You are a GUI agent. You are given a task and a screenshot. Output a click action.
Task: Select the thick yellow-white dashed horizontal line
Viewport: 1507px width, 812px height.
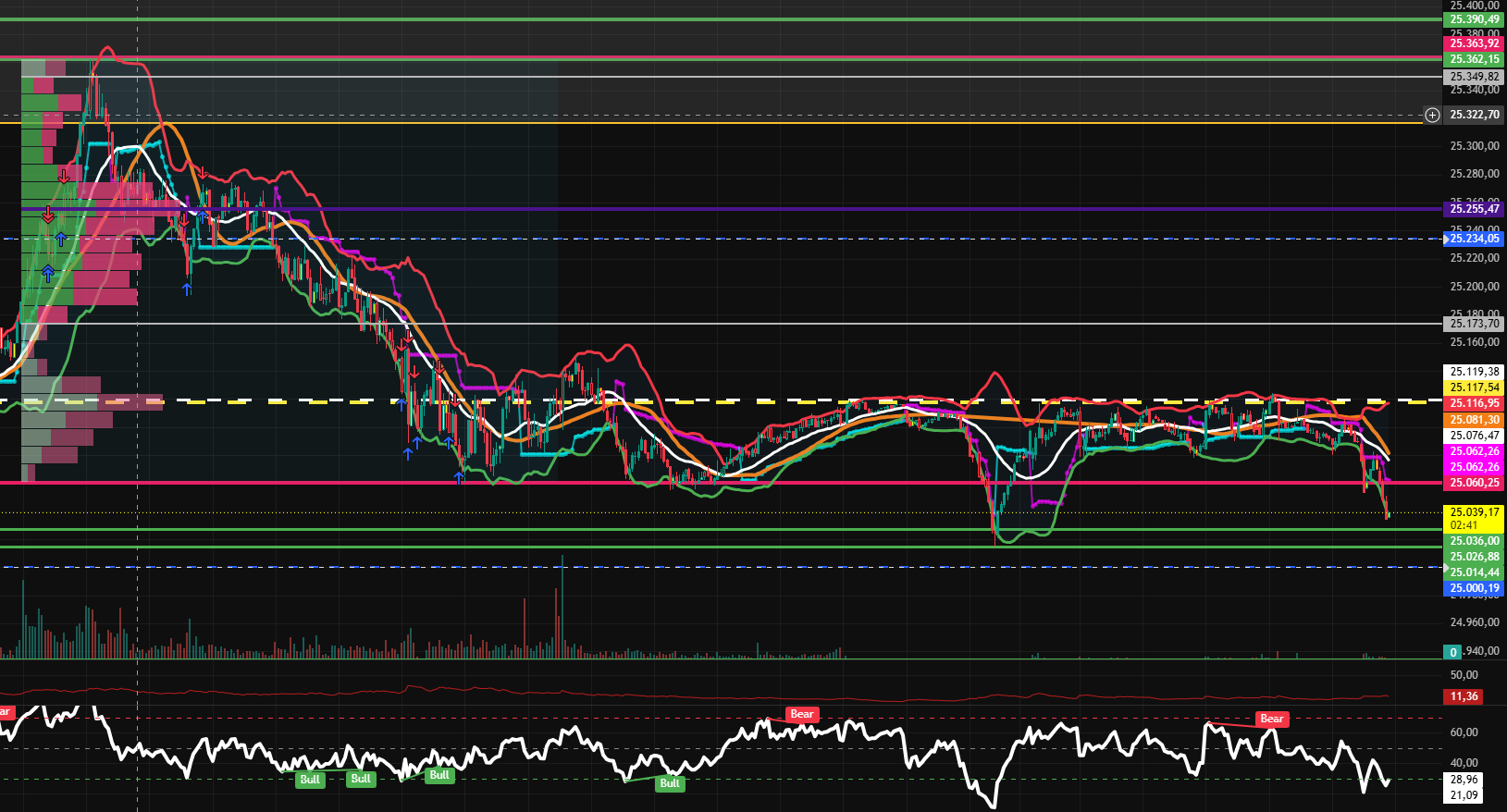722,401
